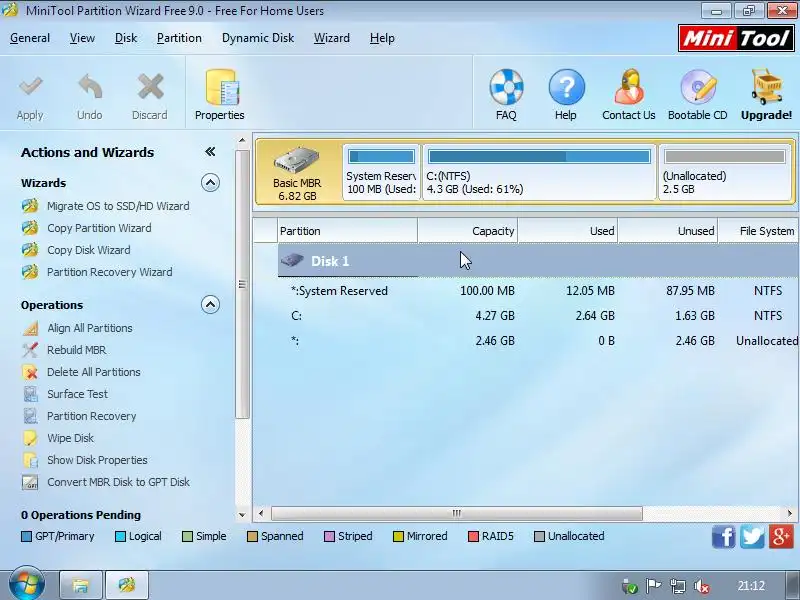Click the muted volume tray icon

pyautogui.click(x=702, y=586)
